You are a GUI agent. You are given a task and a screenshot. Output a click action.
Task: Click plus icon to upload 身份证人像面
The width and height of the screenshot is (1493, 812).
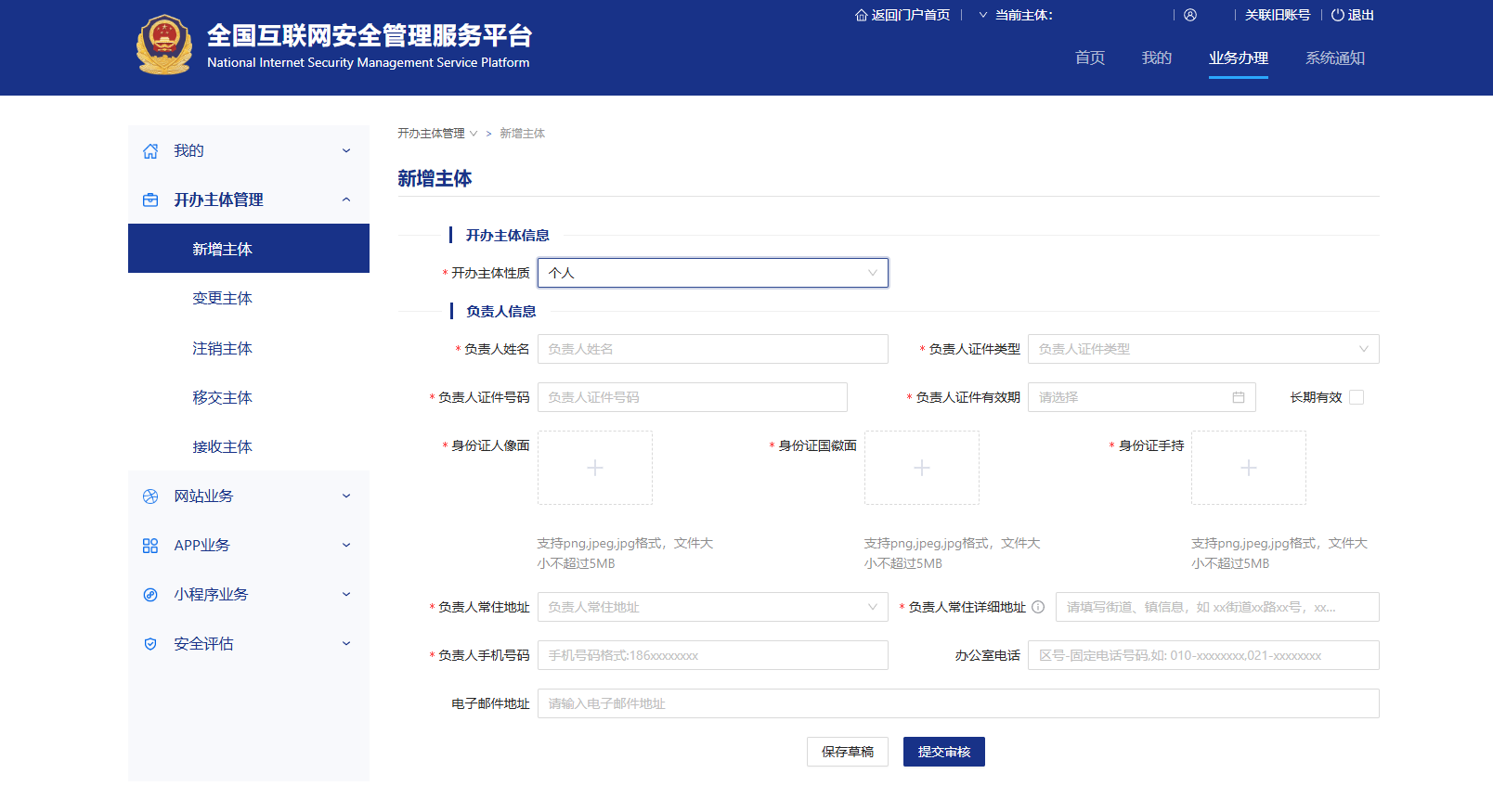(x=594, y=468)
